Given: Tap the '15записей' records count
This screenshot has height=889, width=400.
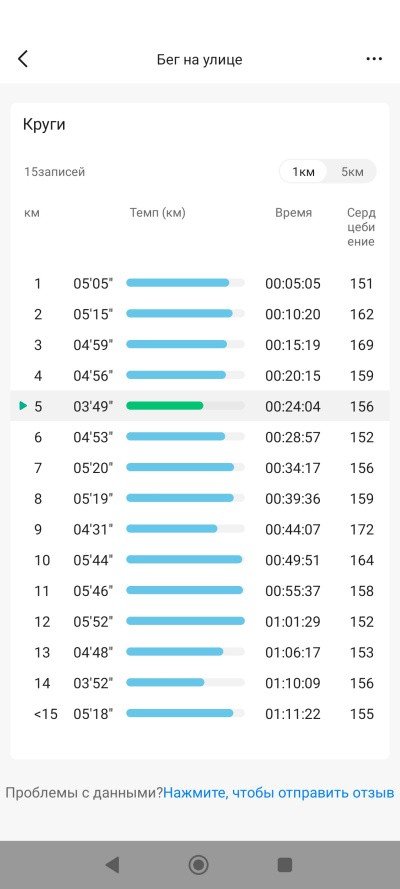Looking at the screenshot, I should click(x=54, y=172).
